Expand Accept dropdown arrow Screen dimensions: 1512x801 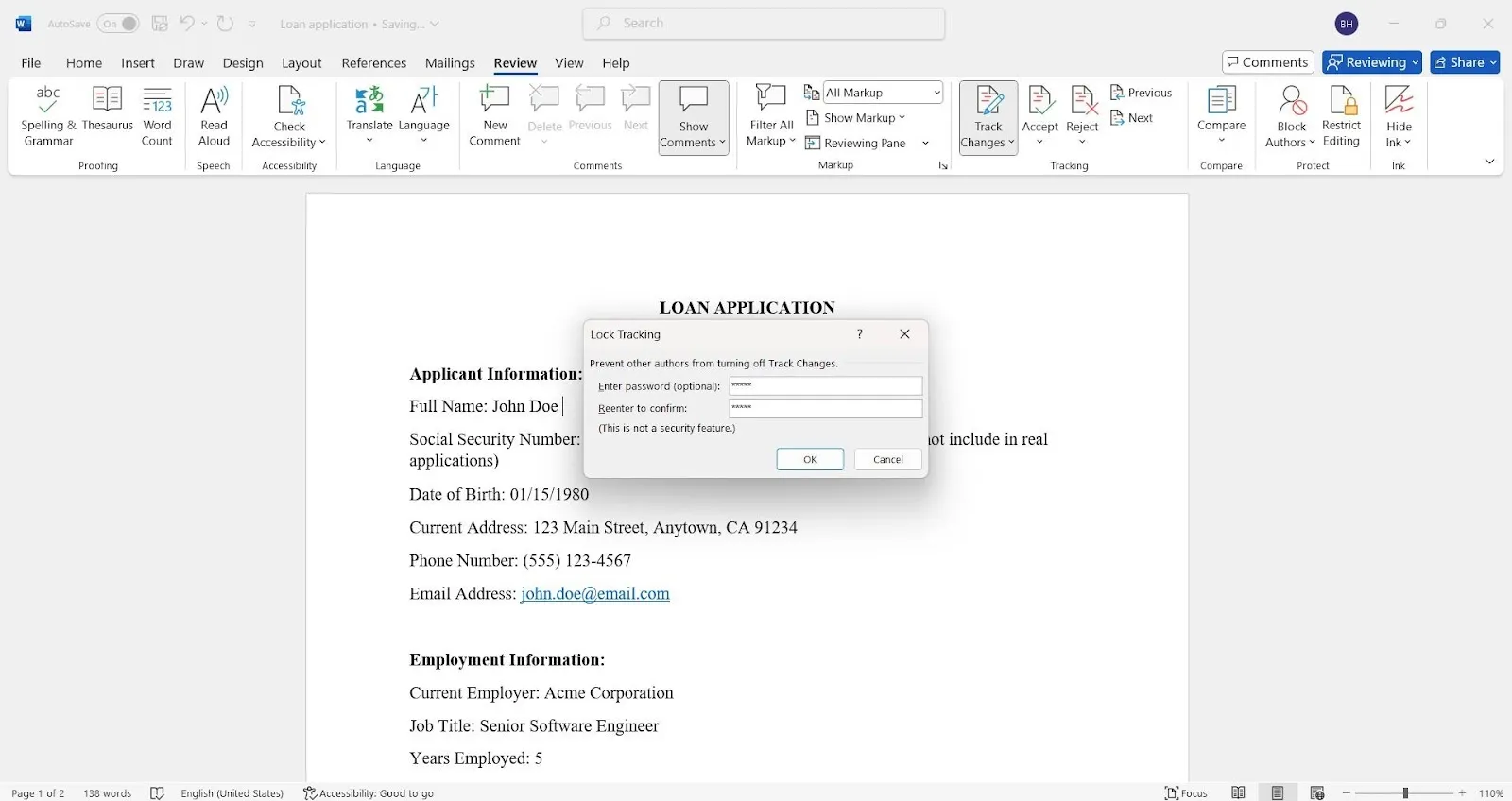pyautogui.click(x=1039, y=142)
